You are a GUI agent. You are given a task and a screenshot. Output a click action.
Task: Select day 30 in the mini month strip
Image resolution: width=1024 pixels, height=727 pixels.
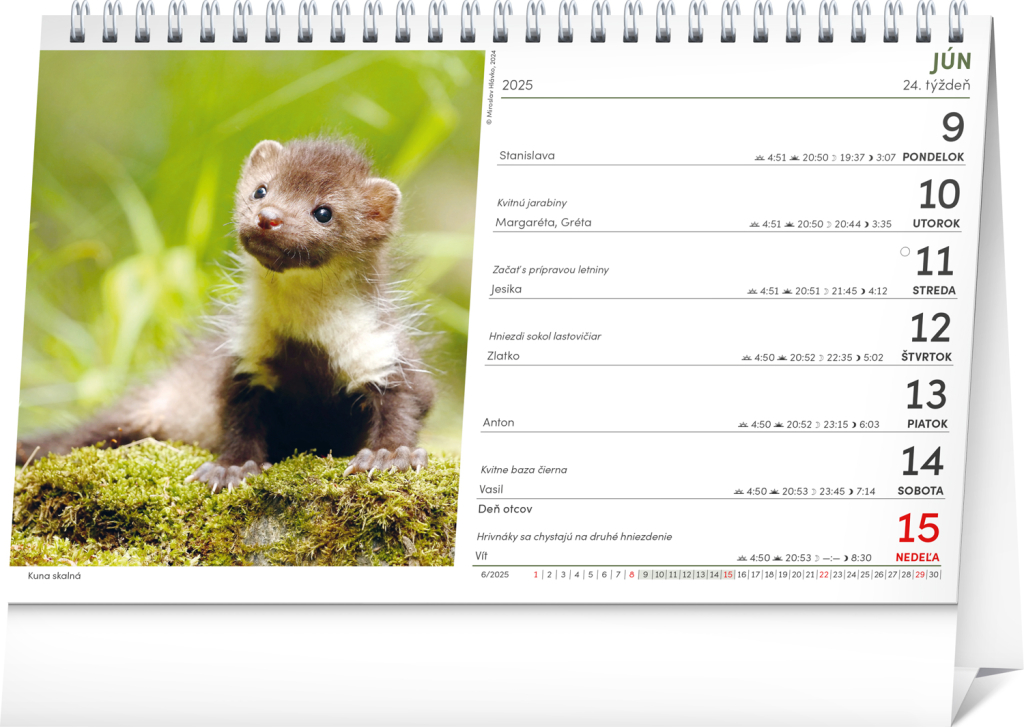933,575
